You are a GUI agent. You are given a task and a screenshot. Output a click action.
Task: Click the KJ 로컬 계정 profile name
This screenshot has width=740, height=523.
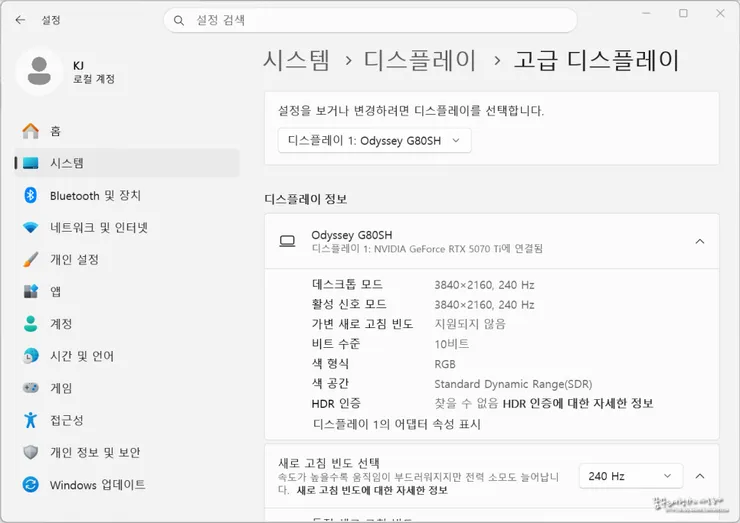pos(93,72)
